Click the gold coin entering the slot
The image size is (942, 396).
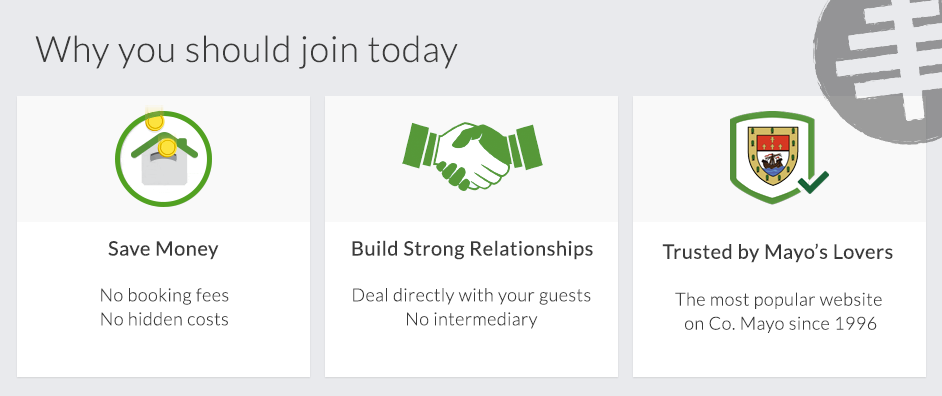pyautogui.click(x=167, y=146)
